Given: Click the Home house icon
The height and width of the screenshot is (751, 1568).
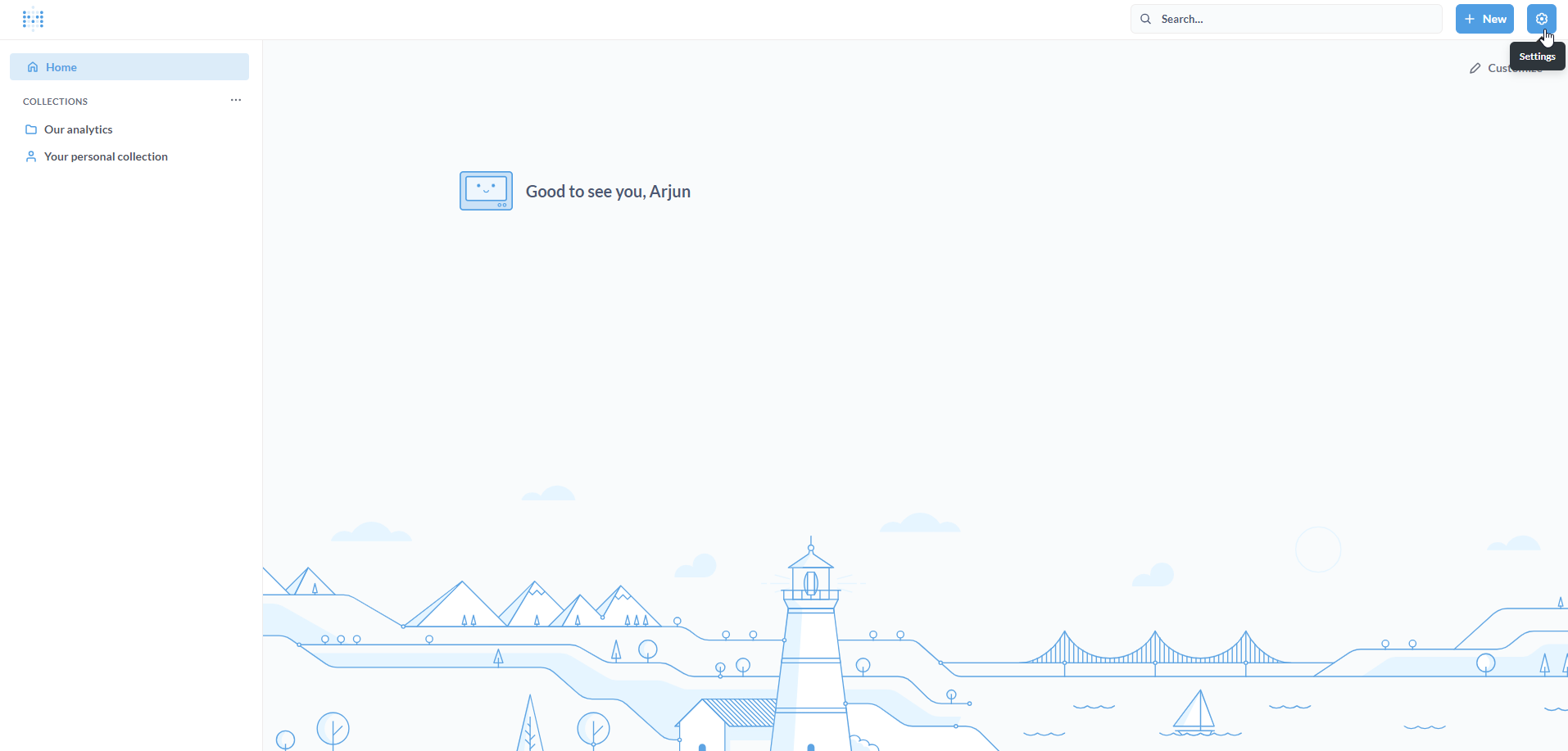Looking at the screenshot, I should (33, 67).
